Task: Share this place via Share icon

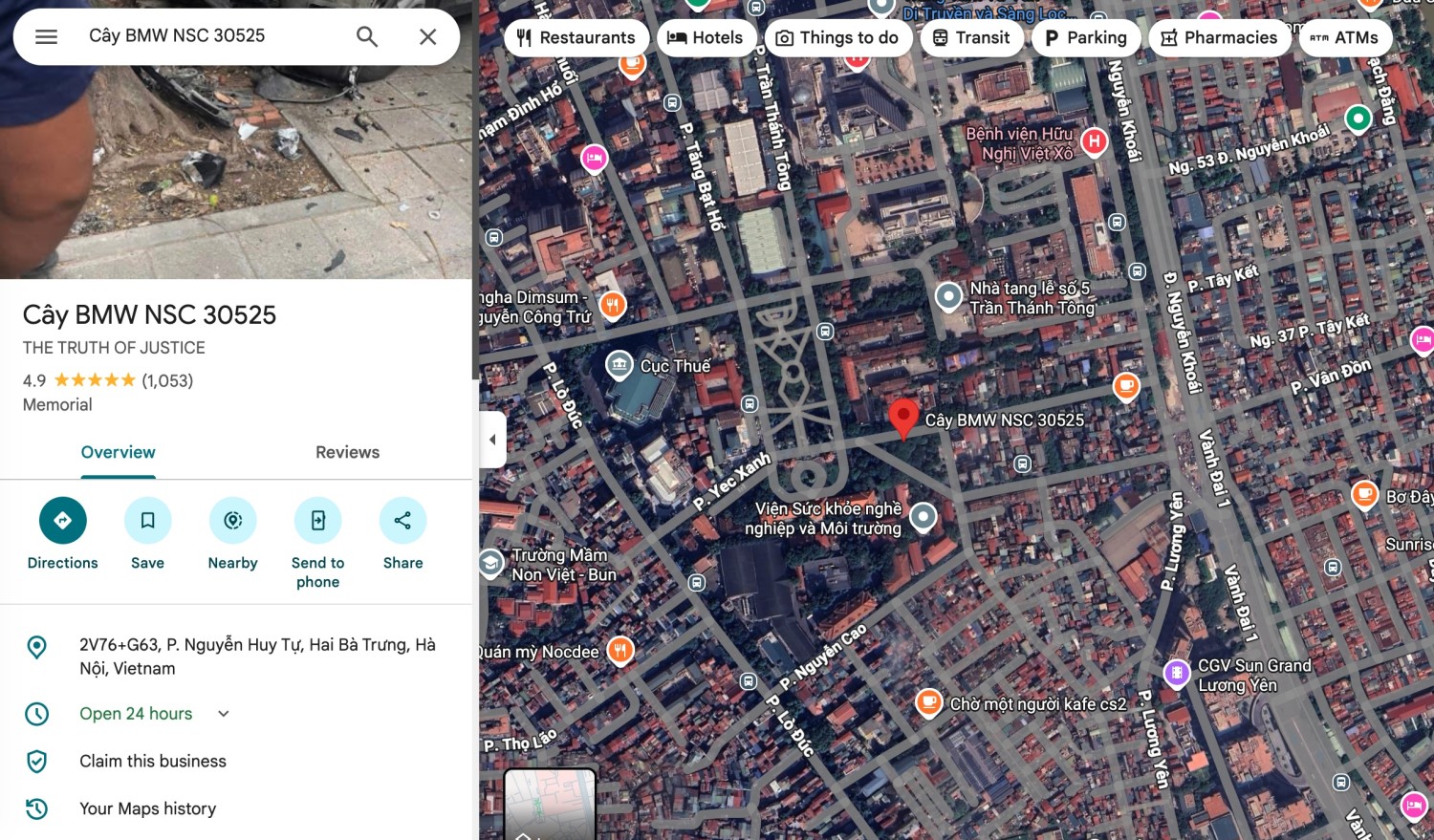Action: click(x=403, y=521)
